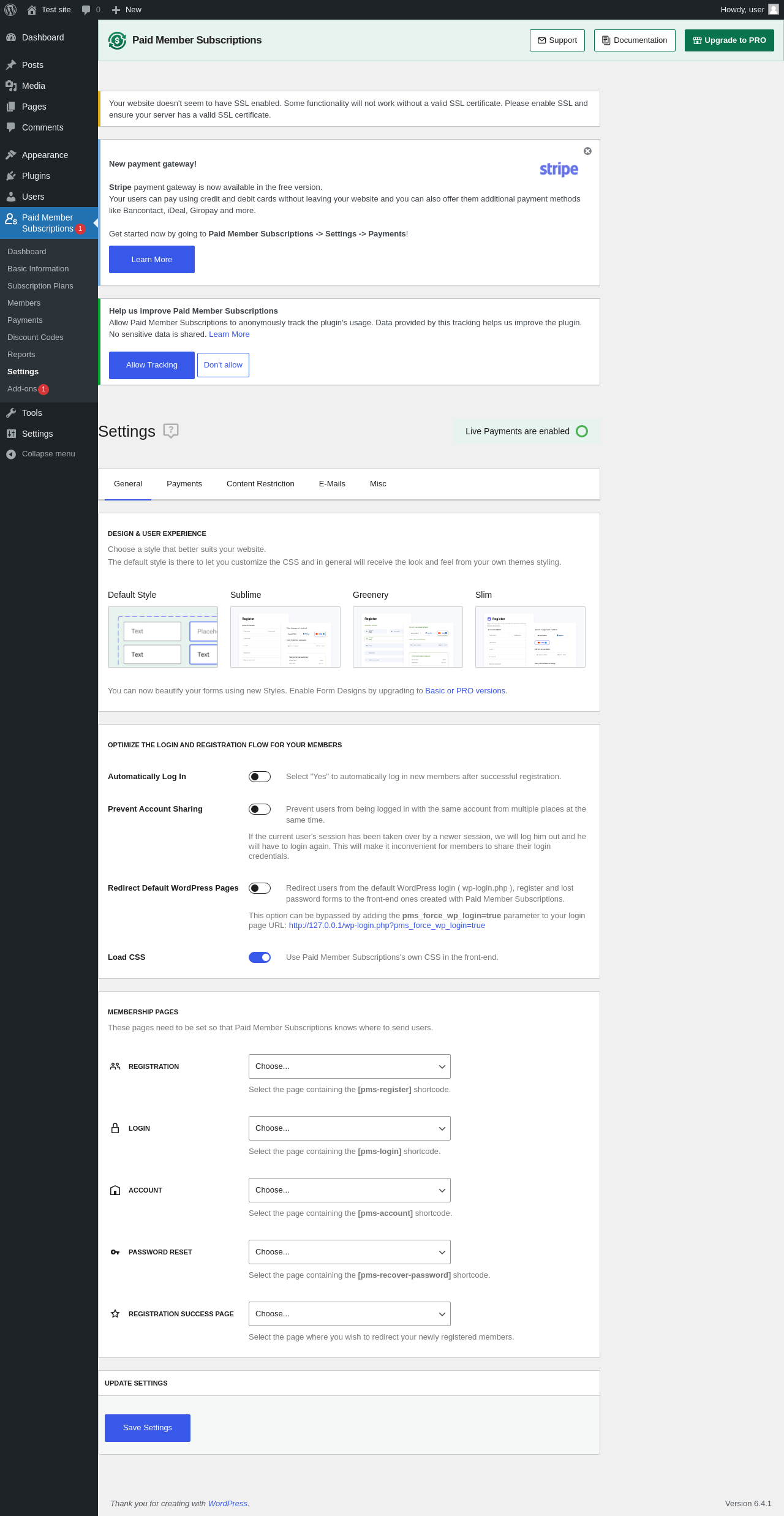The width and height of the screenshot is (784, 1516).
Task: Click the New plus icon
Action: point(116,10)
